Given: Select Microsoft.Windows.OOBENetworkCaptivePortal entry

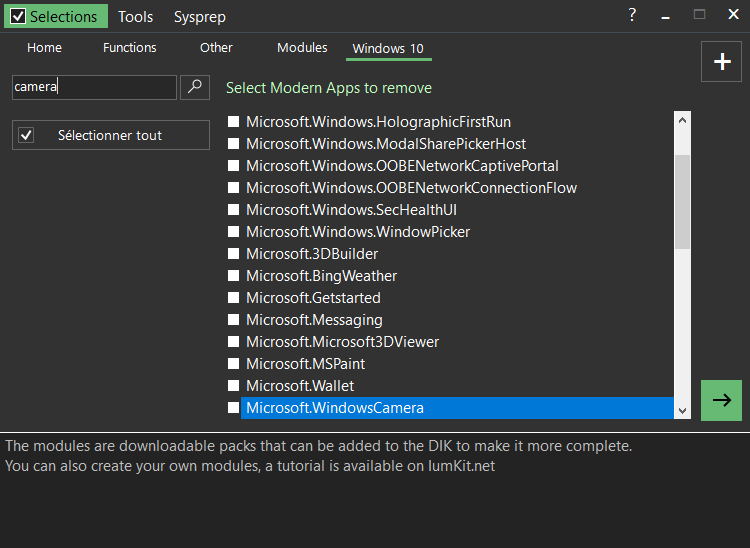Looking at the screenshot, I should click(402, 166).
